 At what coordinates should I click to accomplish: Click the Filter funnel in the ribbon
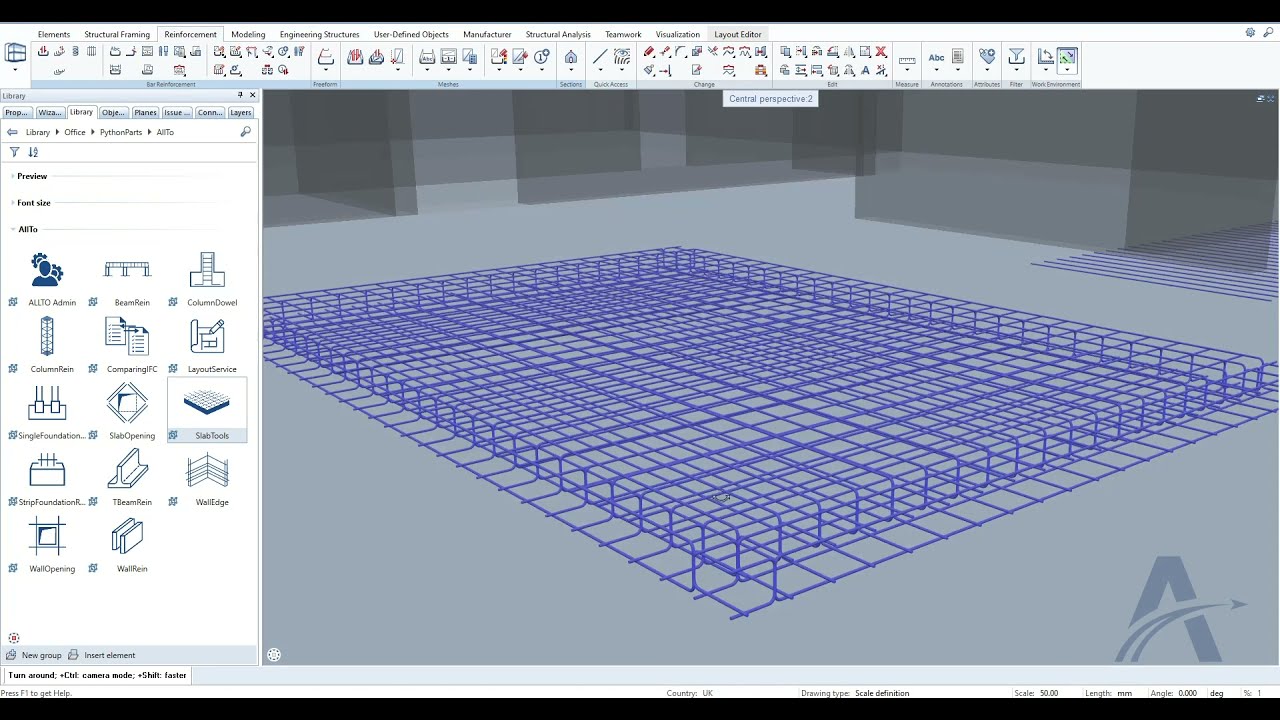[1016, 56]
